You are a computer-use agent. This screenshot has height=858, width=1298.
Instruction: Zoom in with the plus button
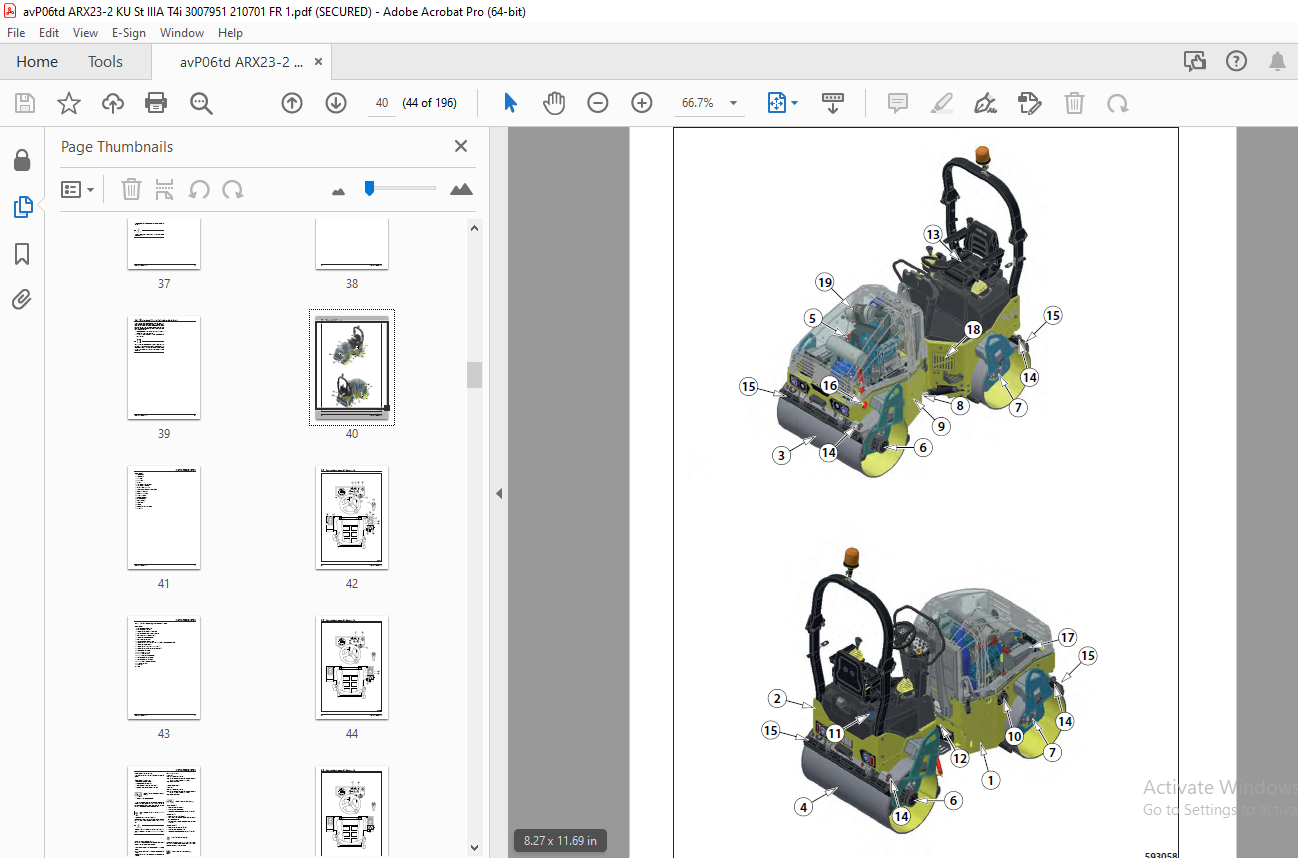coord(642,103)
